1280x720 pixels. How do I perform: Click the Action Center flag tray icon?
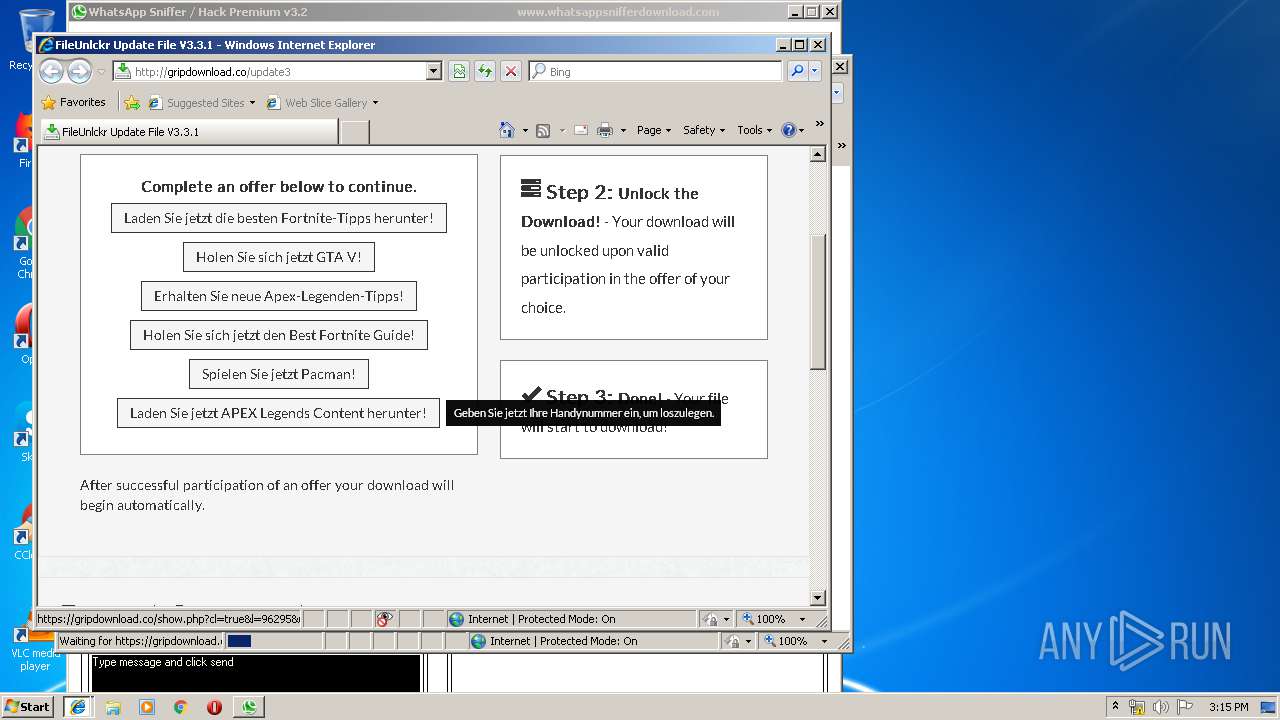coord(1185,706)
